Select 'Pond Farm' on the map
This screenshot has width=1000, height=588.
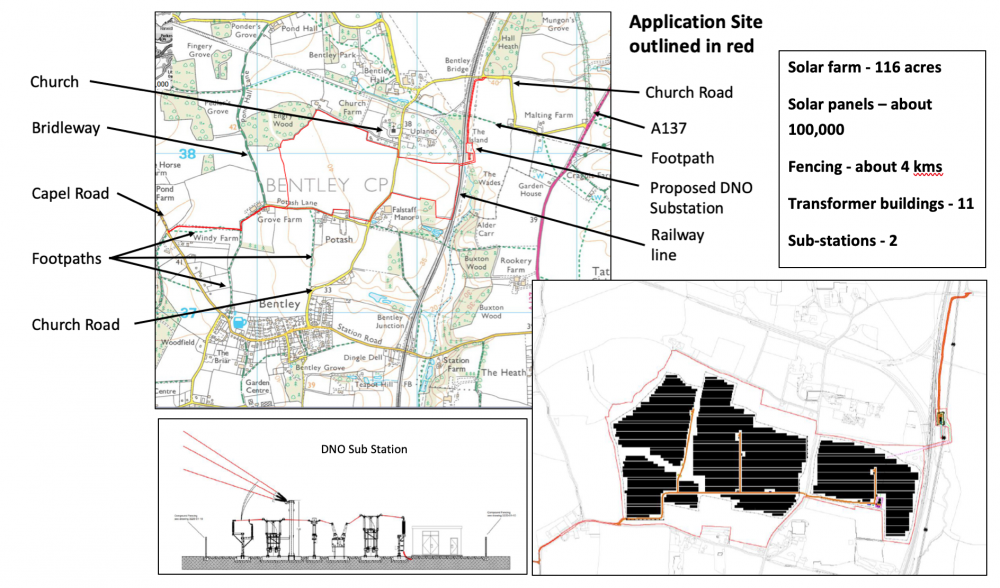click(x=165, y=193)
